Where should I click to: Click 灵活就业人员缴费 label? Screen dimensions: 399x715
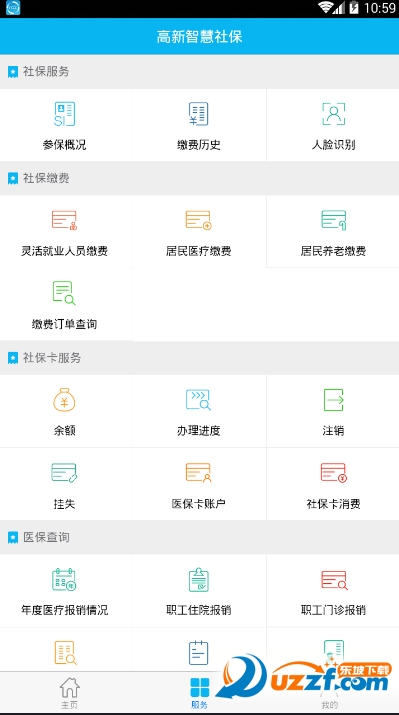point(64,251)
